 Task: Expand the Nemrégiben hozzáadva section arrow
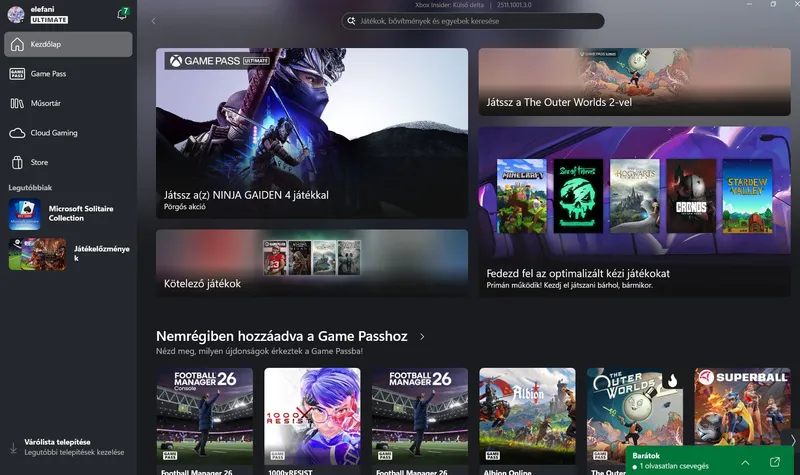422,337
